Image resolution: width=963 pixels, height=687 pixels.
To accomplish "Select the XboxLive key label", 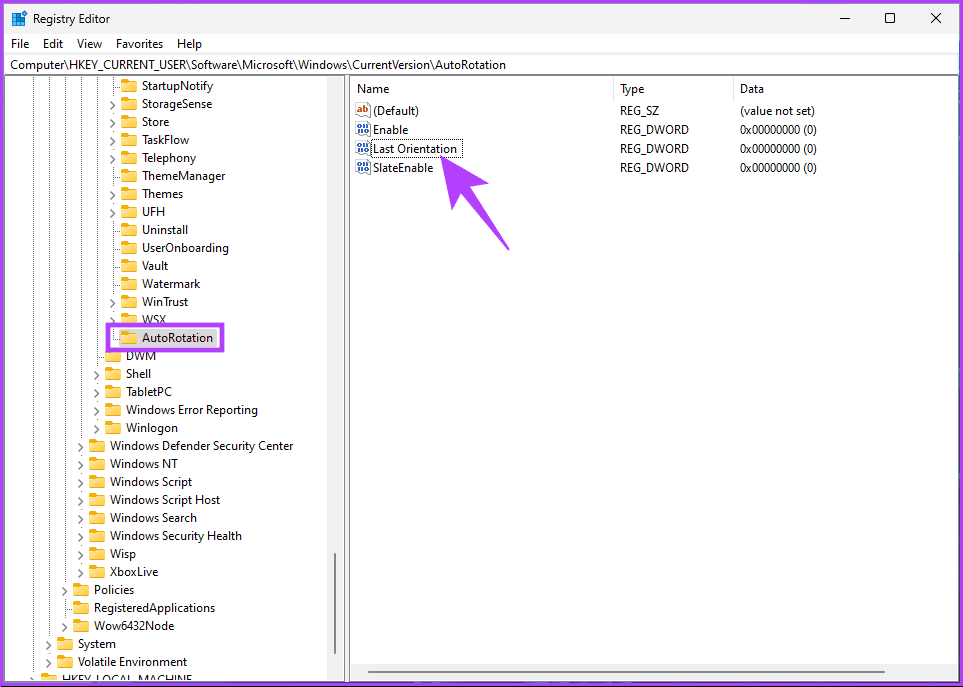I will tap(134, 572).
